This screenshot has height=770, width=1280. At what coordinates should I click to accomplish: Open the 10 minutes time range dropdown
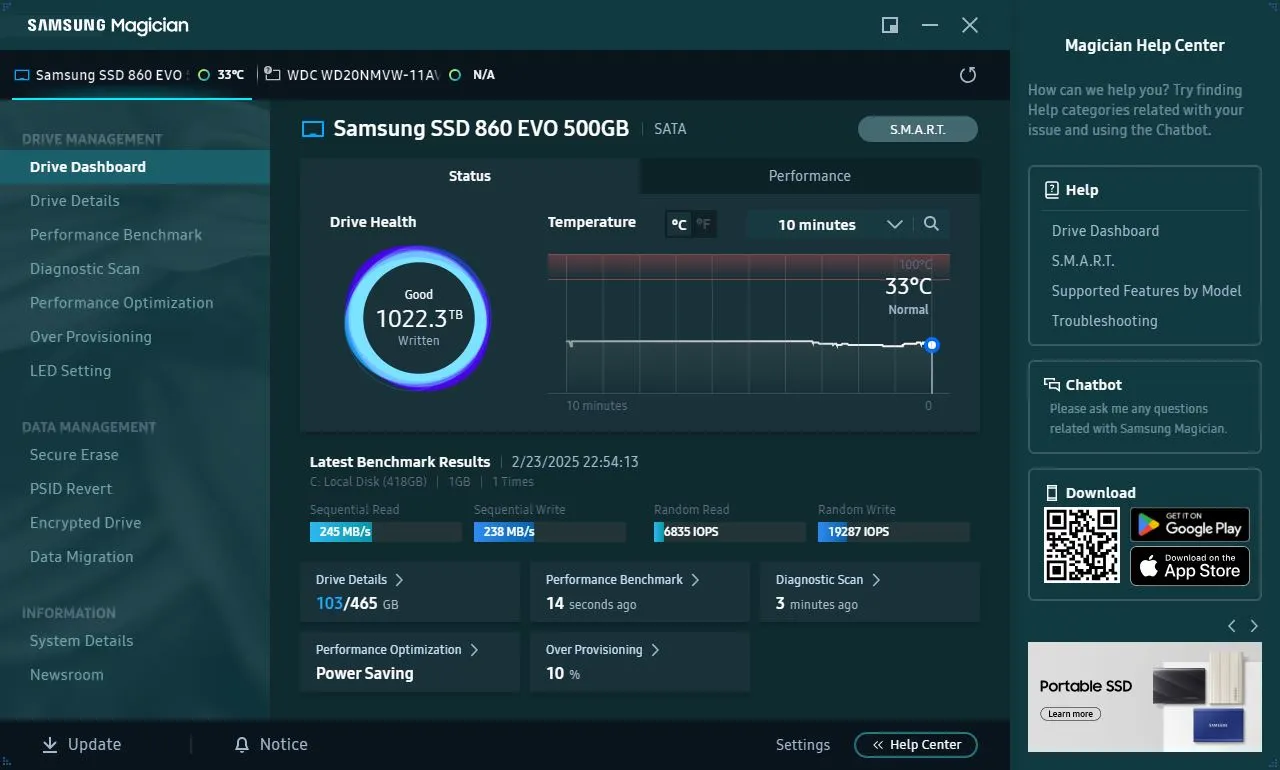(841, 224)
